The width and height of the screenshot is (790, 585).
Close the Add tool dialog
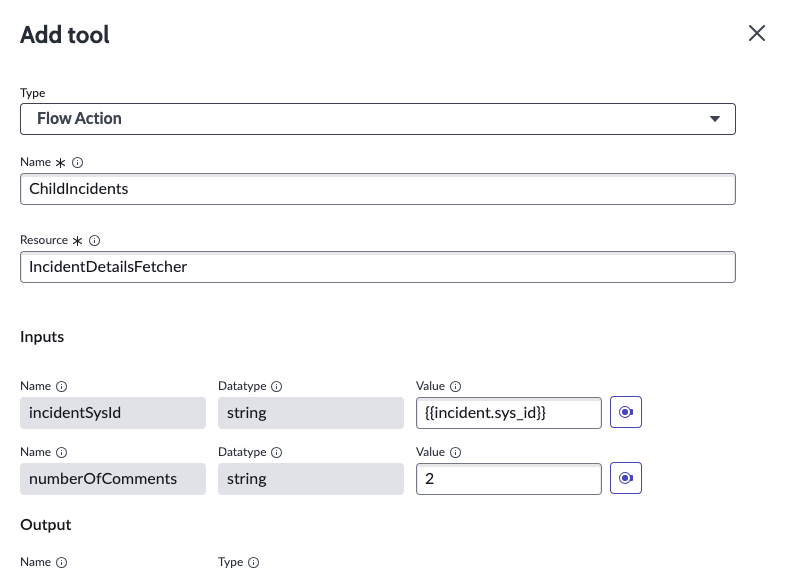(x=757, y=33)
